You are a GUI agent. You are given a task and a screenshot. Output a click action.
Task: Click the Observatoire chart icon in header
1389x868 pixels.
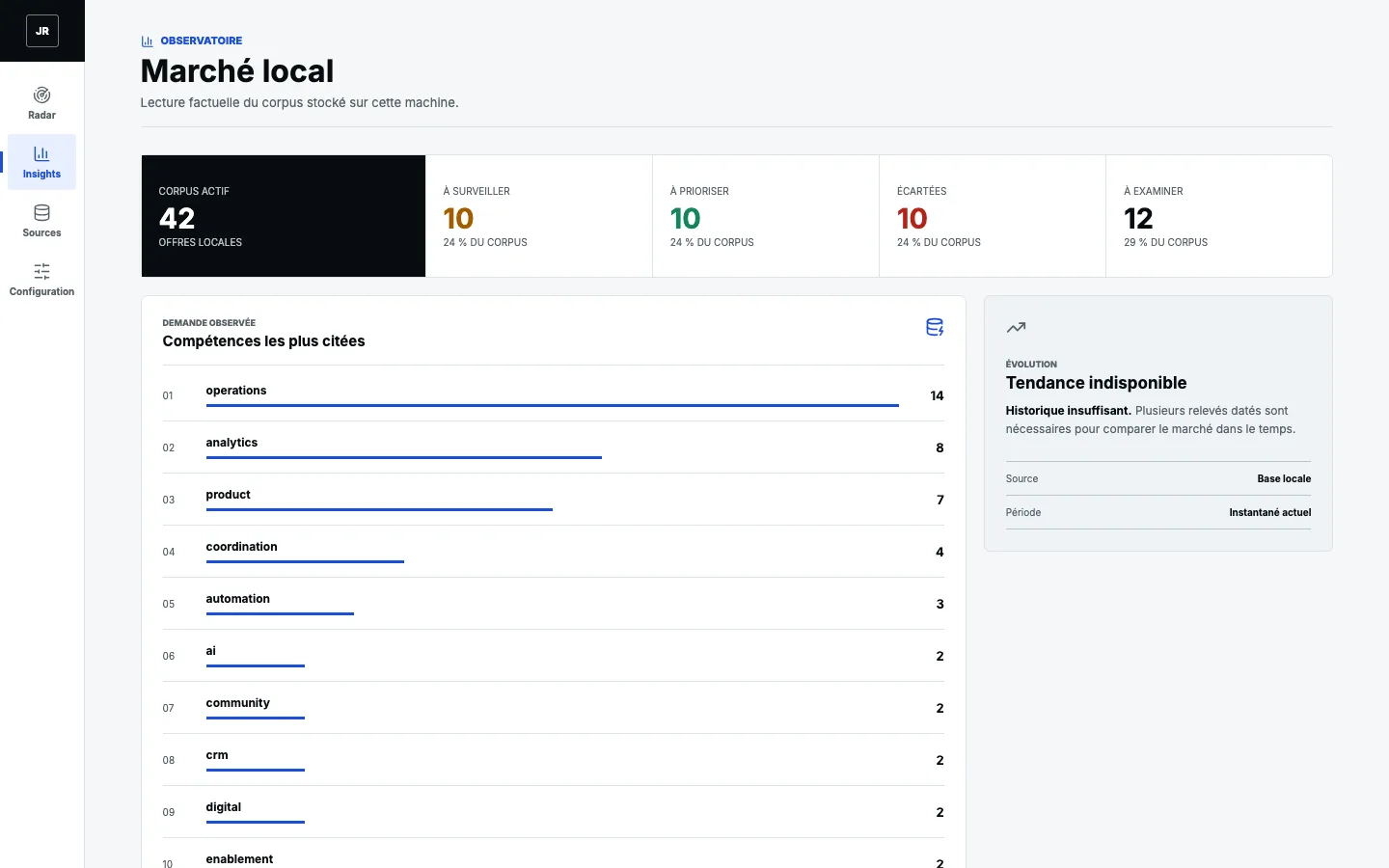tap(148, 41)
